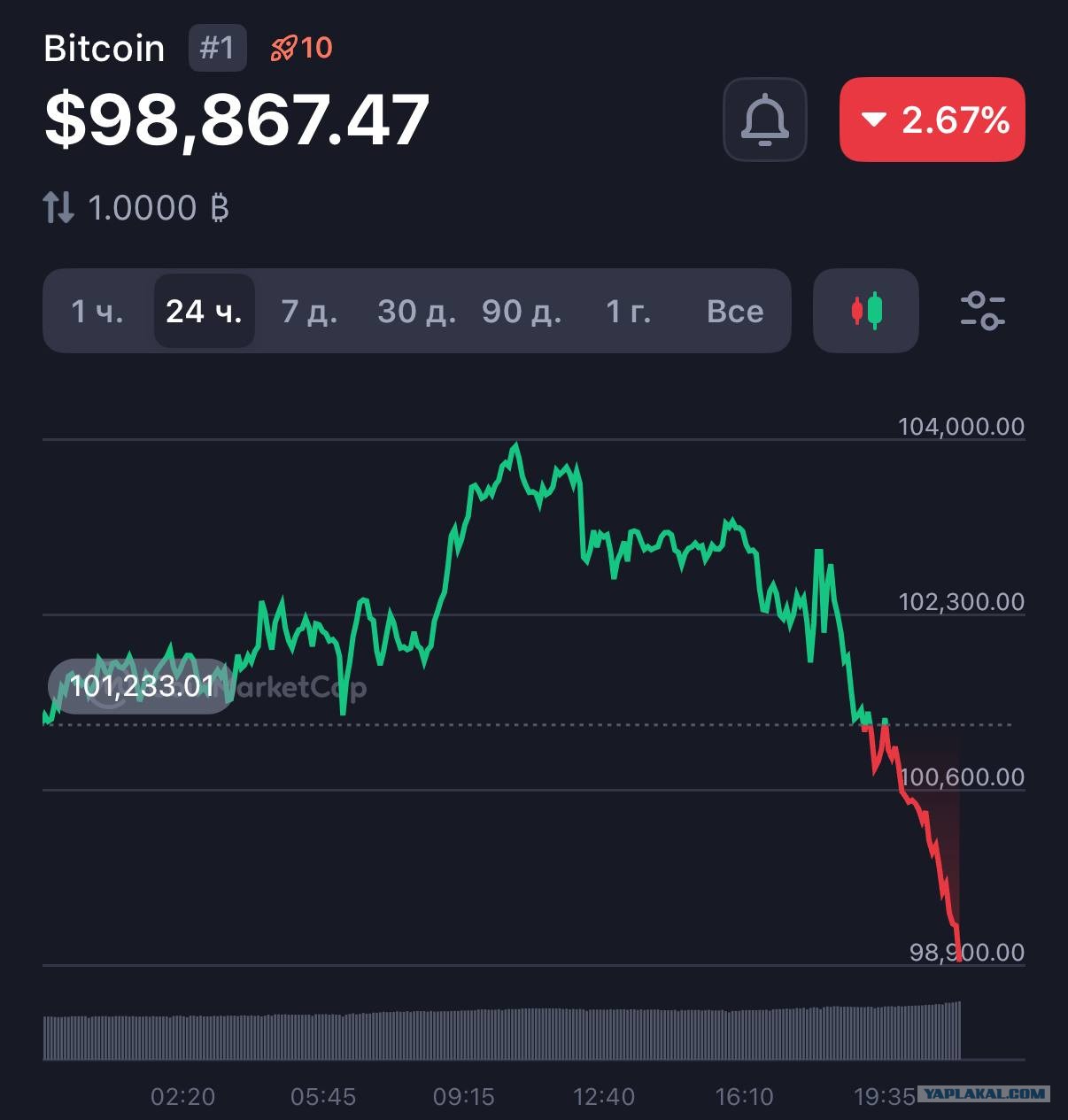
Task: Tap the $98,867.47 price value
Action: pyautogui.click(x=237, y=120)
